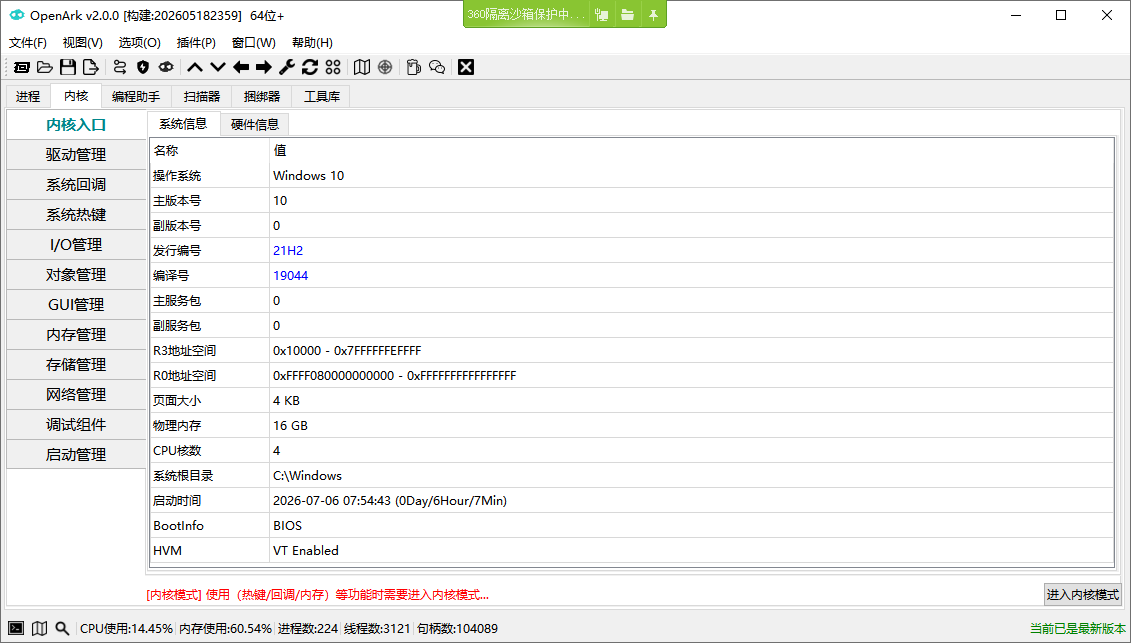Switch to the 编程助手 tab
1131x643 pixels.
[136, 96]
